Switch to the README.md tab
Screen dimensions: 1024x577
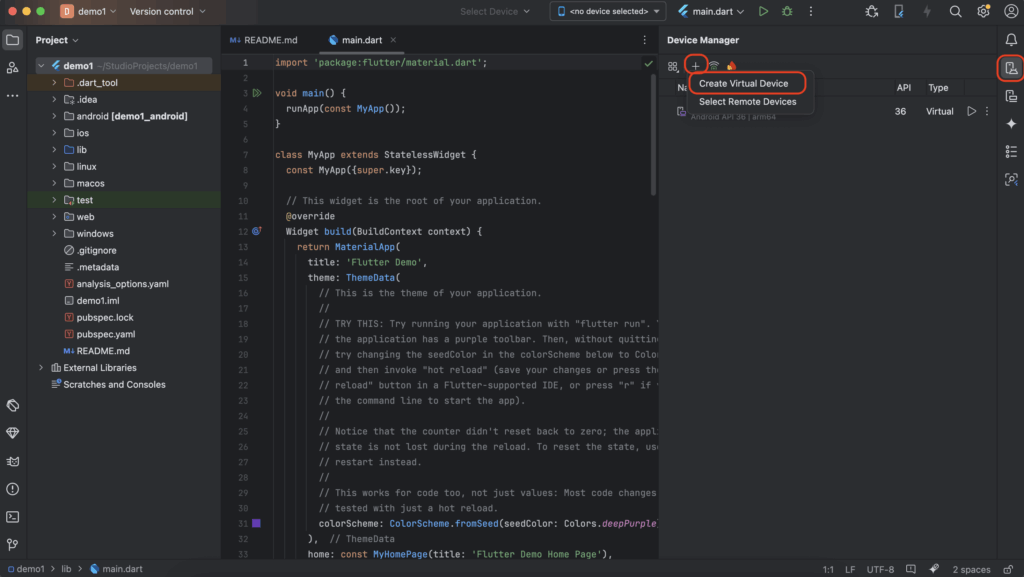[264, 40]
